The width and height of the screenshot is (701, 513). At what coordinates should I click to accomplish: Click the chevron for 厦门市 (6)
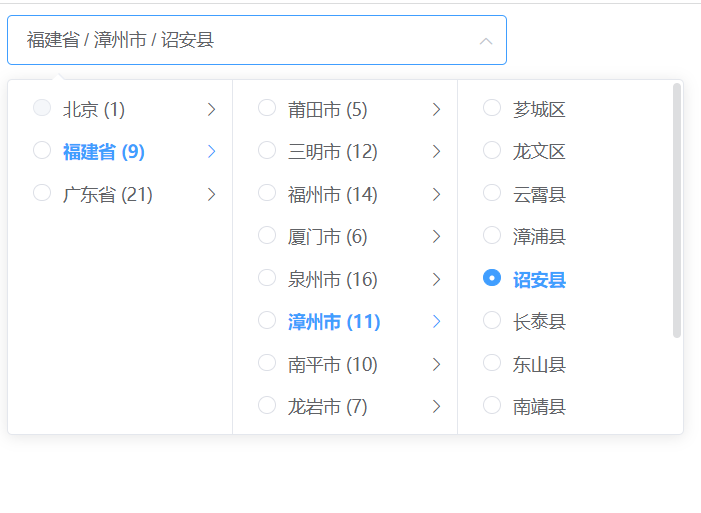coord(436,237)
